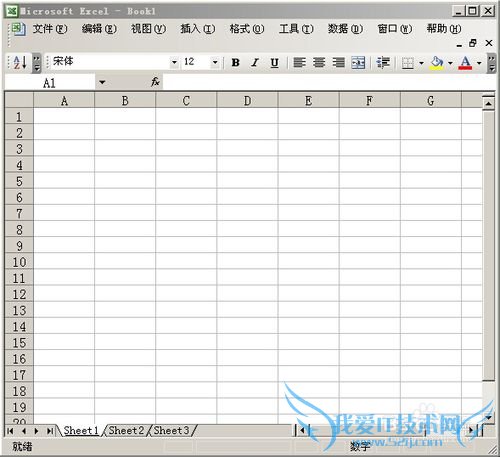Open the 编辑(E) menu
This screenshot has width=500, height=457.
tap(99, 29)
